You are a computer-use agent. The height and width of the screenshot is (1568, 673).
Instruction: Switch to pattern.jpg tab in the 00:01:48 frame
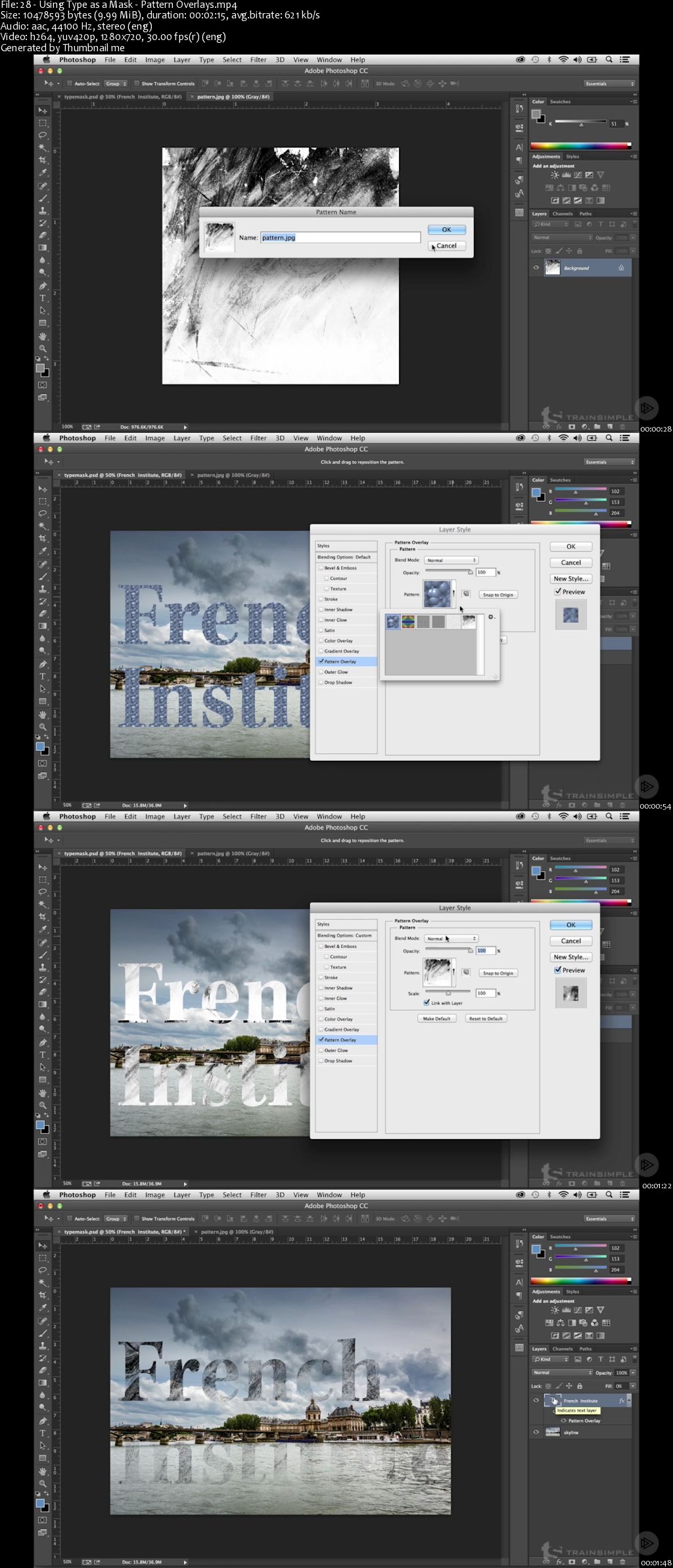237,1232
